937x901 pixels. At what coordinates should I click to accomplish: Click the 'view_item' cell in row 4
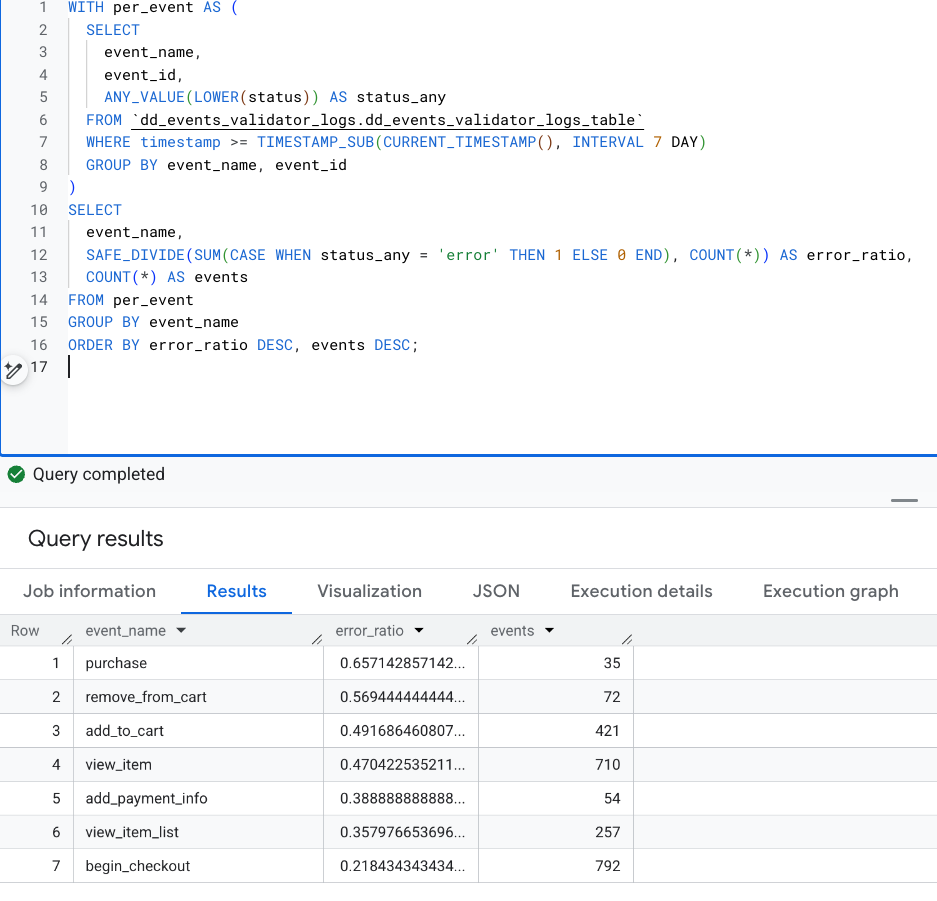click(198, 765)
